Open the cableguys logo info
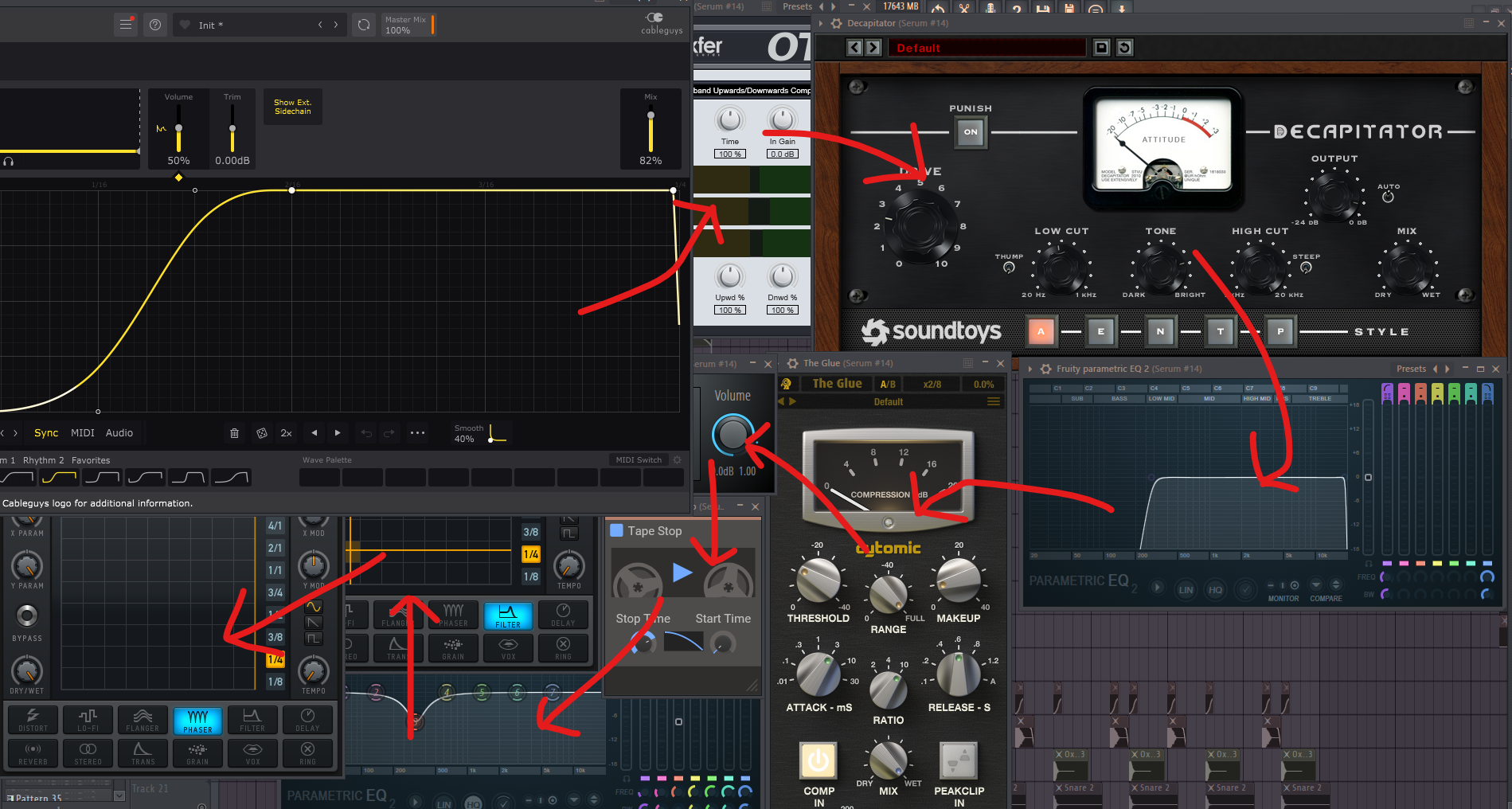 661,23
